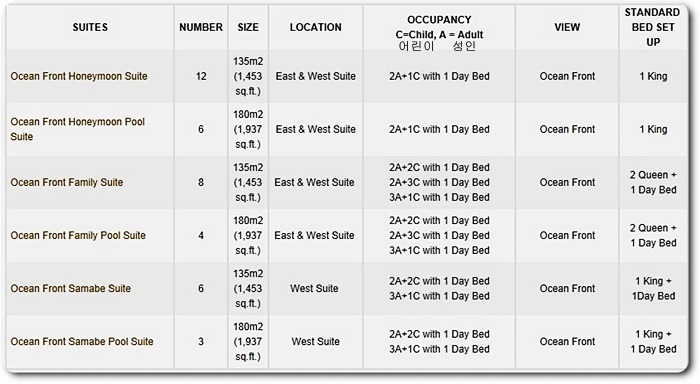Select the Ocean Front Family Suite link
Image resolution: width=700 pixels, height=384 pixels.
67,182
